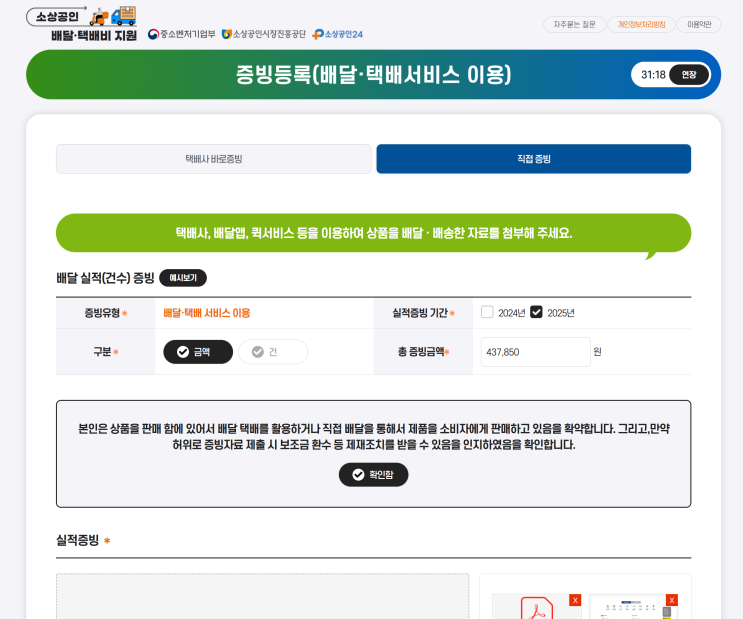Open the 중소벤처기업부 logo link
Image resolution: width=743 pixels, height=619 pixels.
click(x=181, y=34)
